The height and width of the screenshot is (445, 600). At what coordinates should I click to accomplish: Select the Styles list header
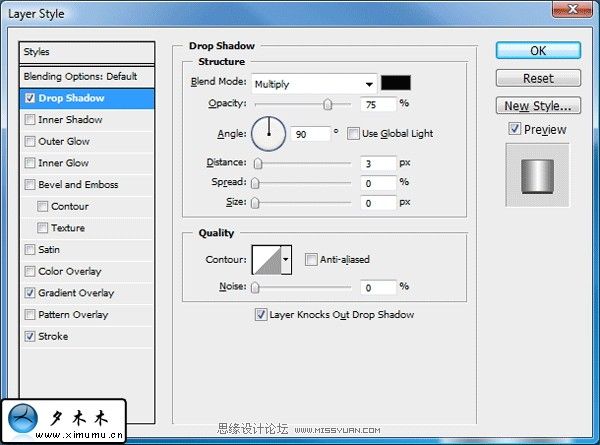(87, 52)
